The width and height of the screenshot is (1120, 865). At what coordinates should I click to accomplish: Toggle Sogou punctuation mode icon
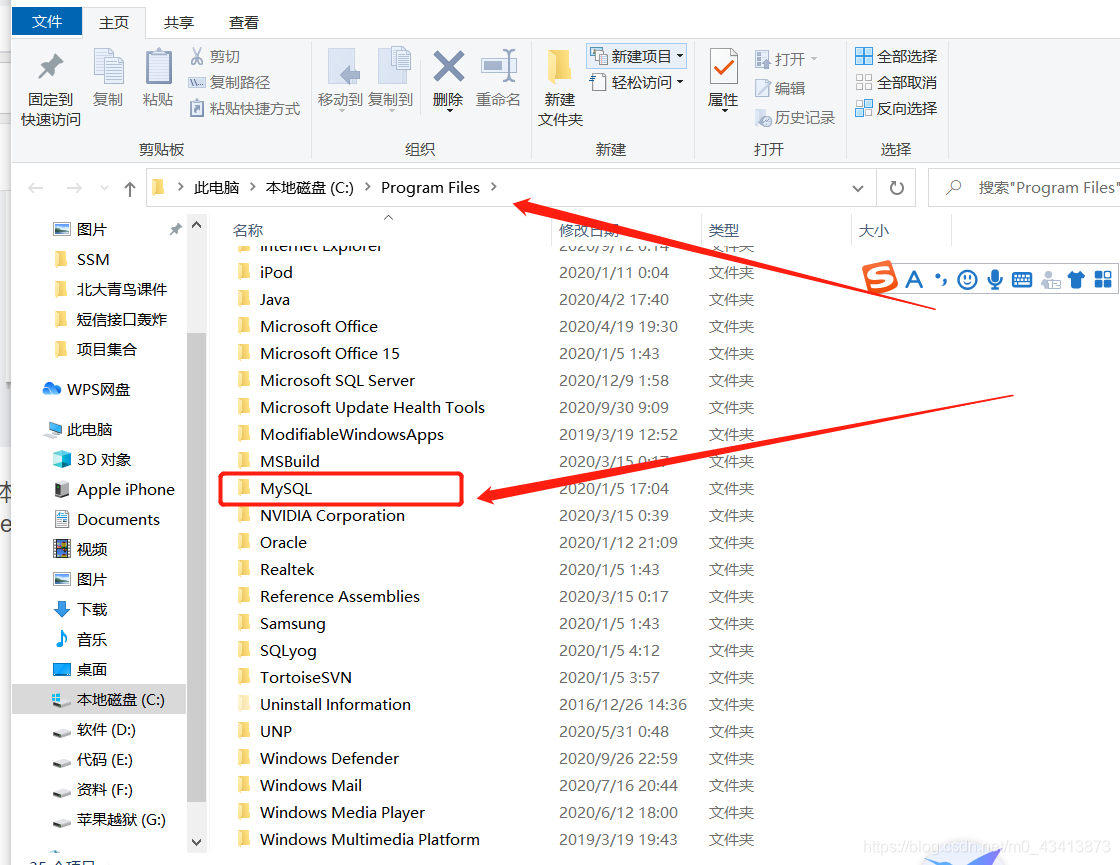point(941,279)
